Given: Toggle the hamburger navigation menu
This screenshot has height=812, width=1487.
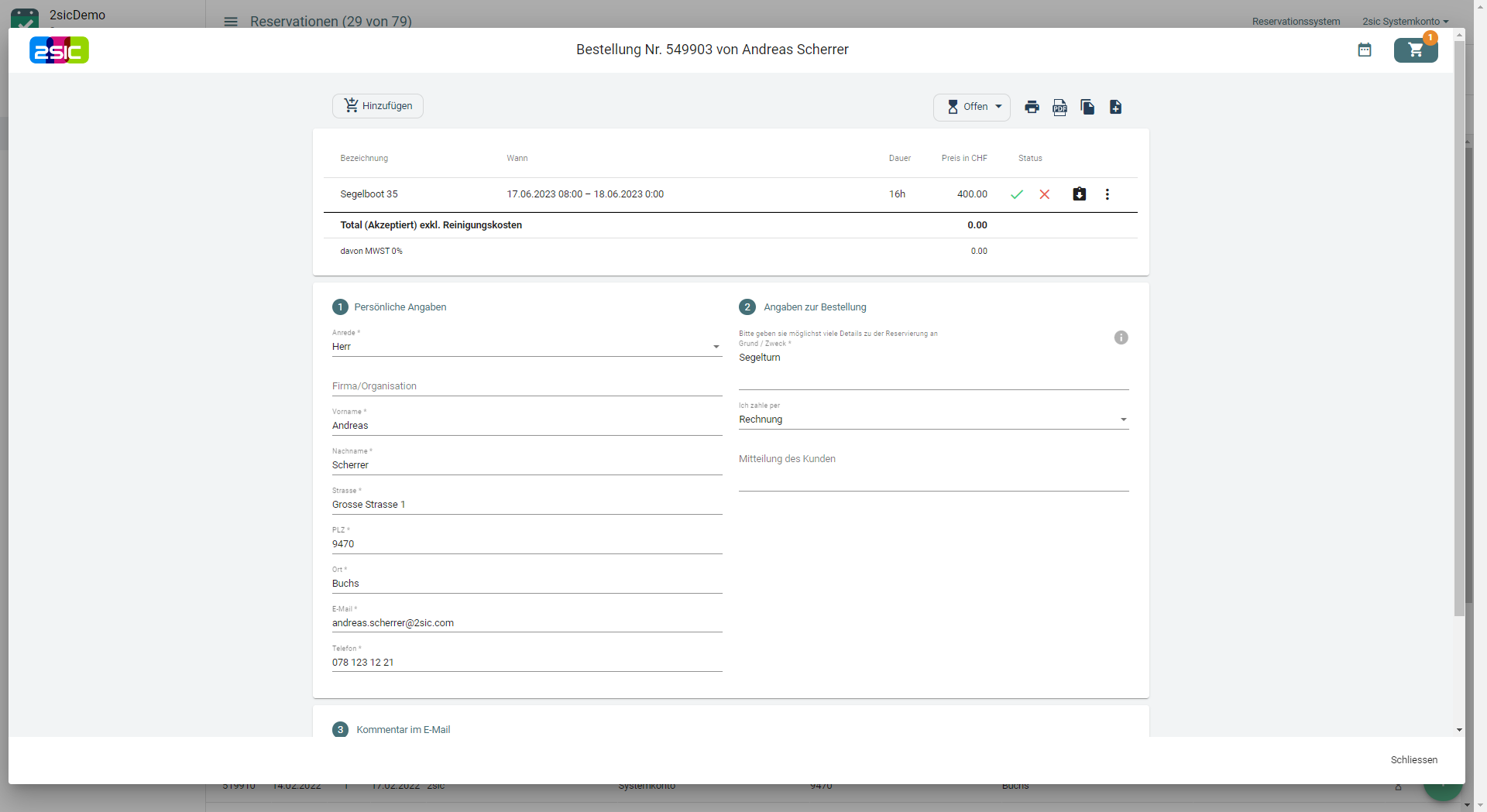Looking at the screenshot, I should point(231,21).
